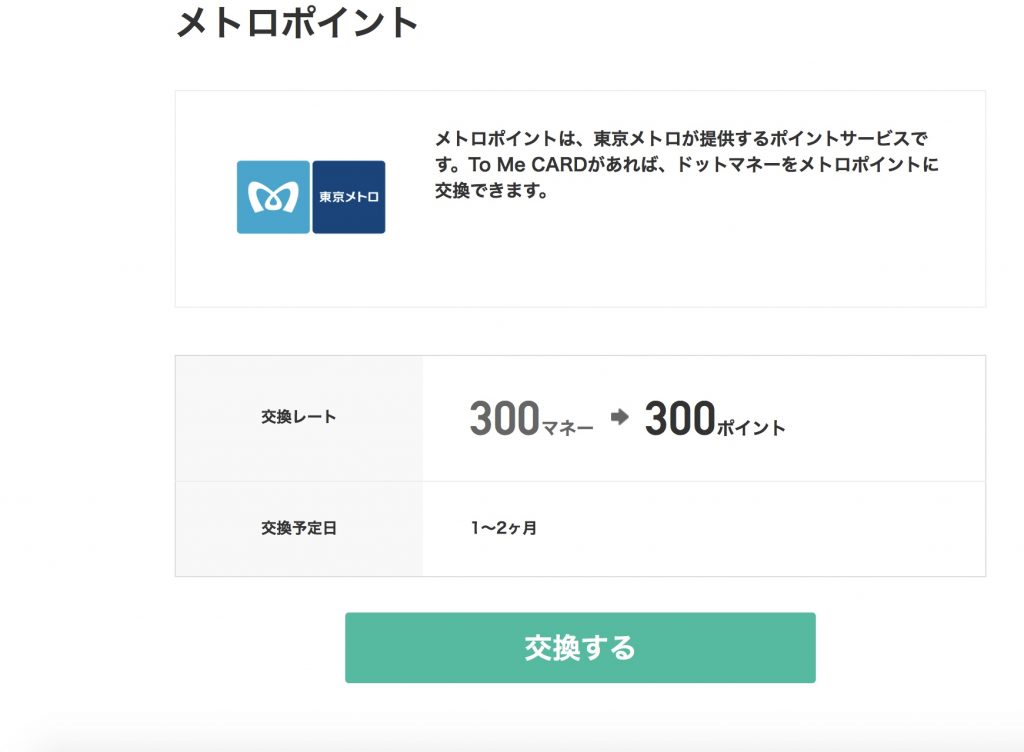Click the bold 300 ポイント amount

[x=715, y=418]
